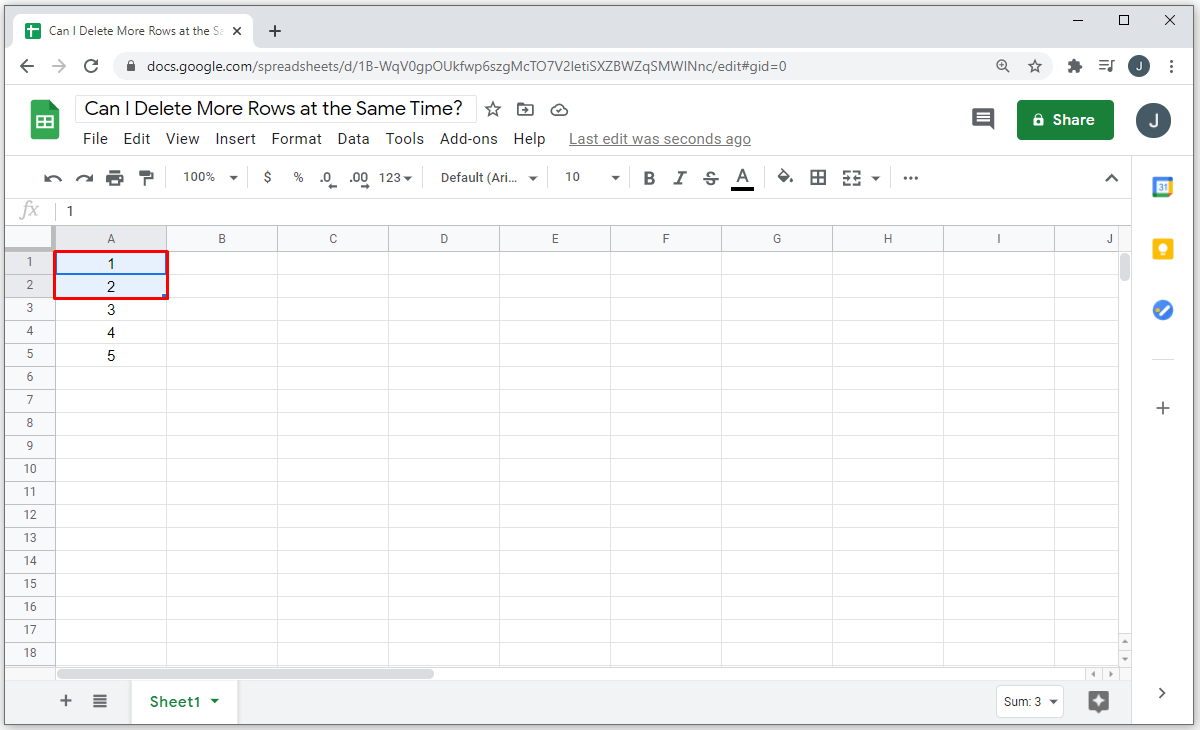Click the Explore button at bottom right
Viewport: 1200px width, 730px height.
coord(1098,701)
